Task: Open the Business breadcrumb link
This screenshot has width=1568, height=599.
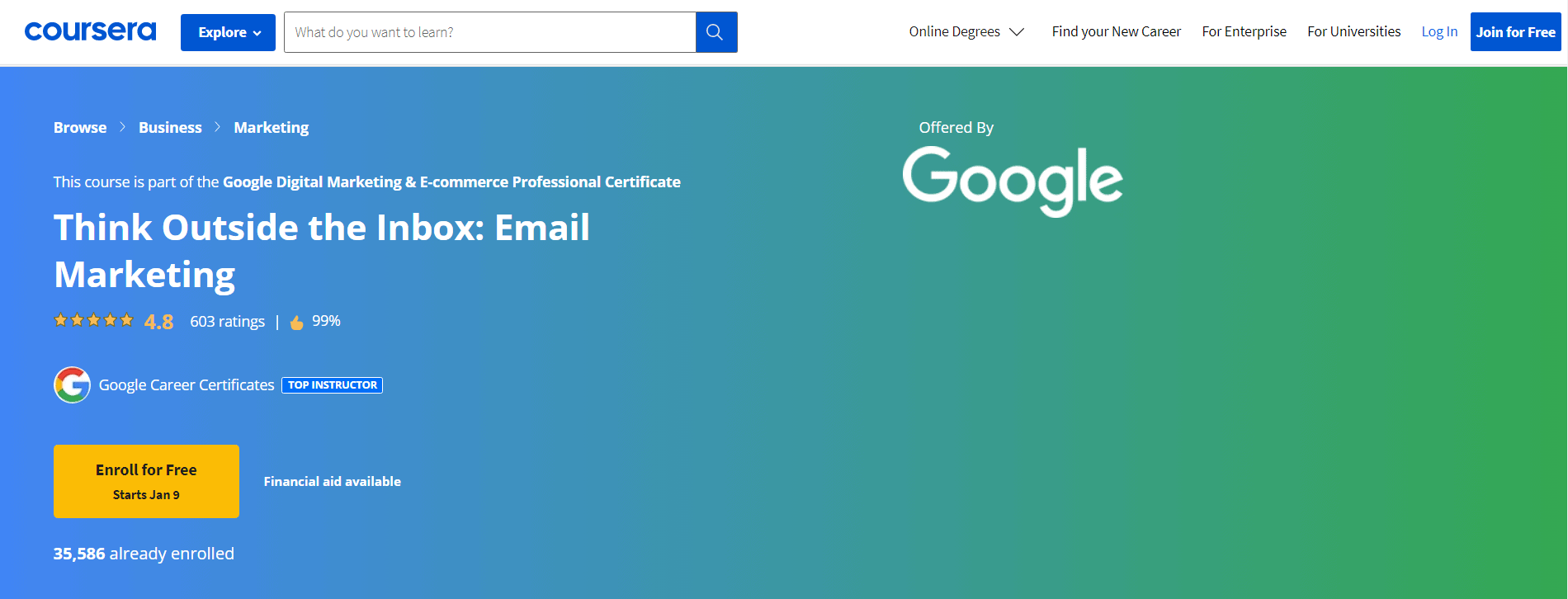Action: (170, 127)
